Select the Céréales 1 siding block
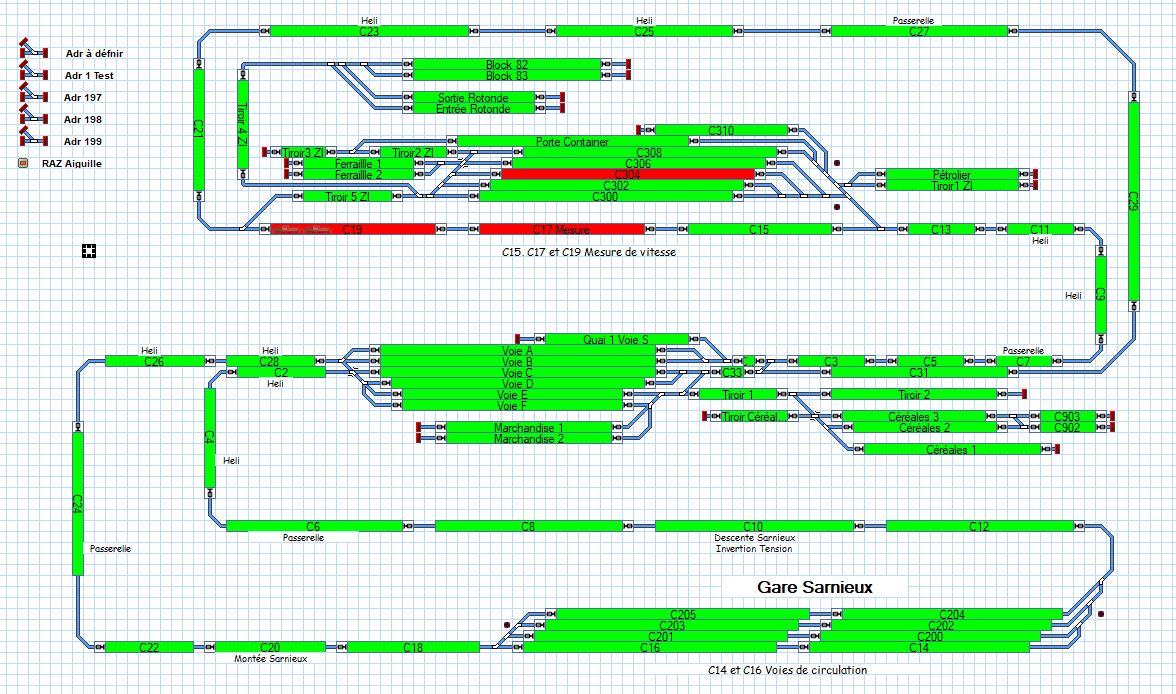The width and height of the screenshot is (1176, 694). tap(938, 449)
